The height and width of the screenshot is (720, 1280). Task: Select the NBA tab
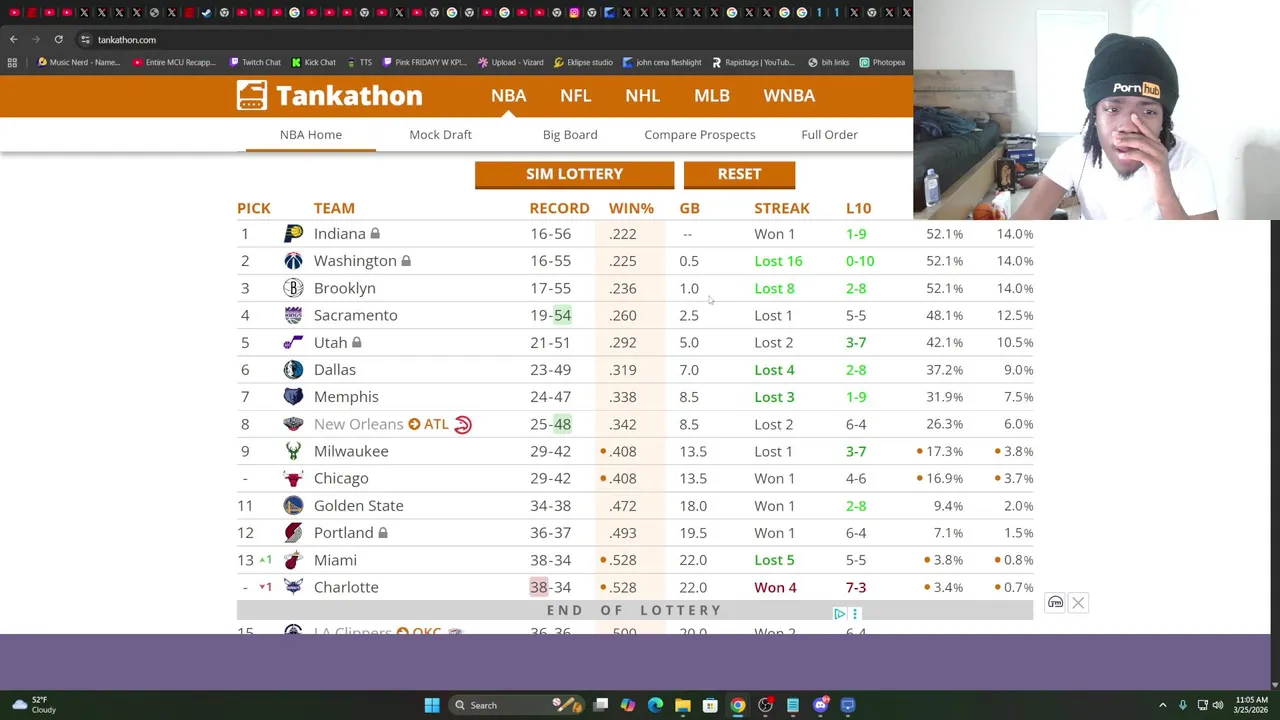click(x=508, y=95)
